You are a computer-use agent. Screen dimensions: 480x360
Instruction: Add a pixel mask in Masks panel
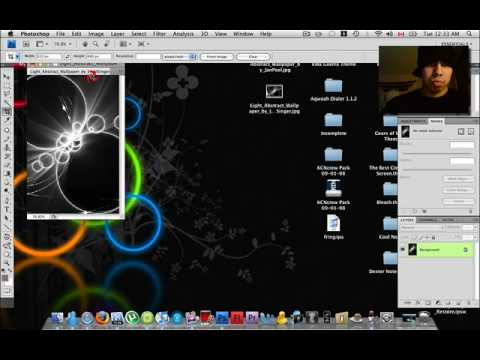pos(461,132)
